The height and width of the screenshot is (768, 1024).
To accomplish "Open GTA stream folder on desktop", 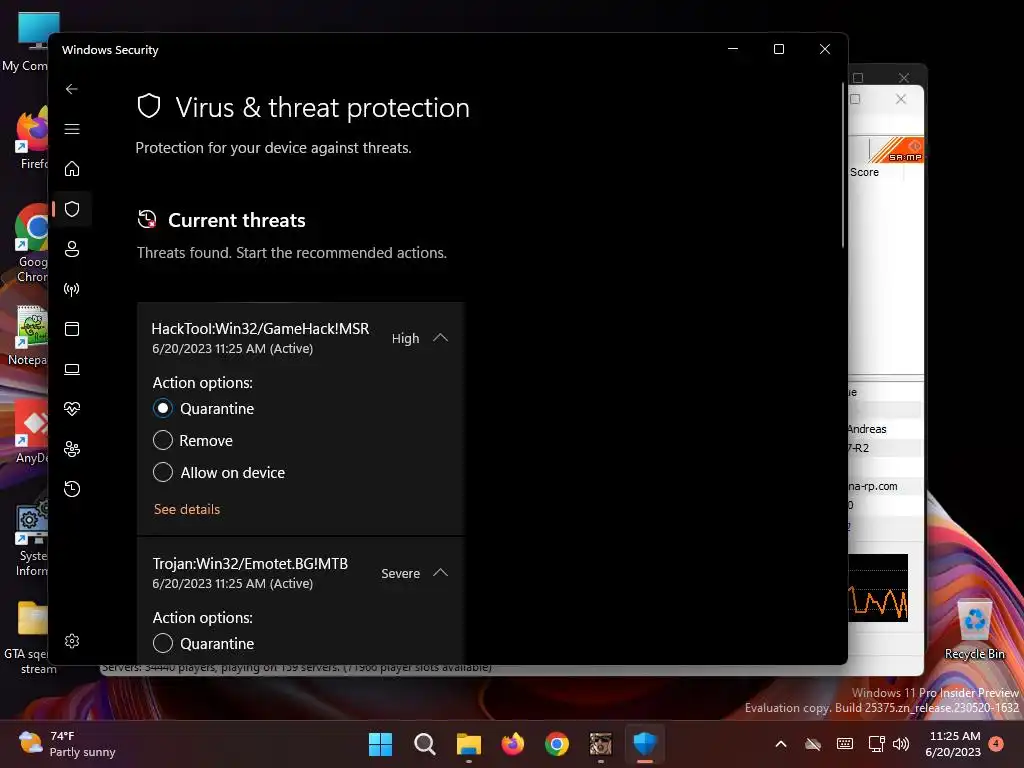I will click(x=27, y=637).
